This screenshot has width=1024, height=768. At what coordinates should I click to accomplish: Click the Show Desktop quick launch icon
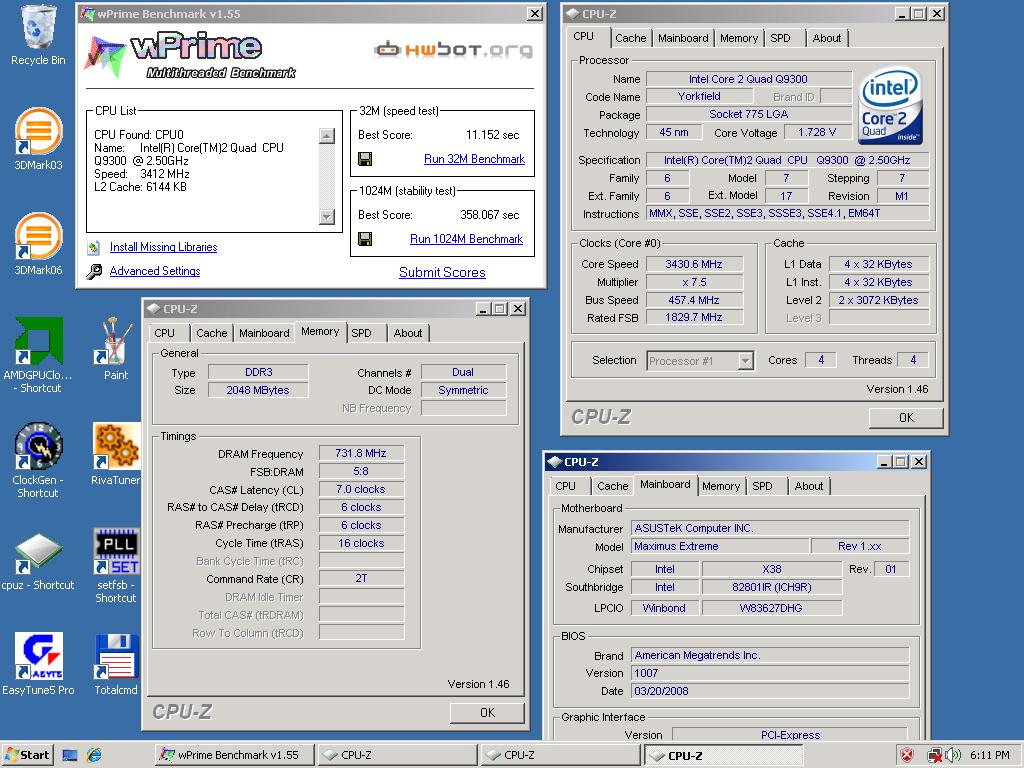pyautogui.click(x=70, y=756)
